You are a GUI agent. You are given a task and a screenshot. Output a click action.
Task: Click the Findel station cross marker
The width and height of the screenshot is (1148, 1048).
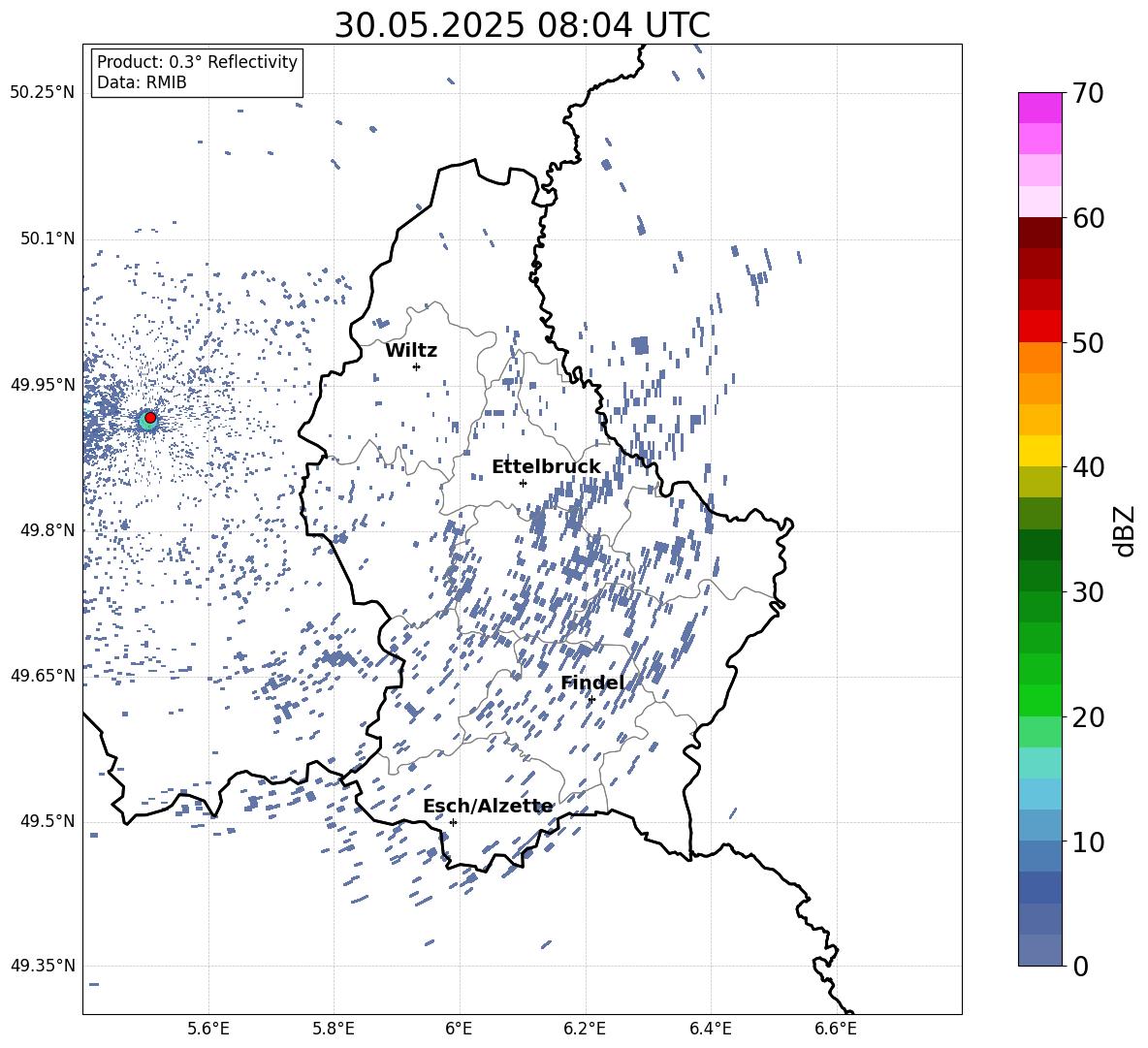click(591, 699)
